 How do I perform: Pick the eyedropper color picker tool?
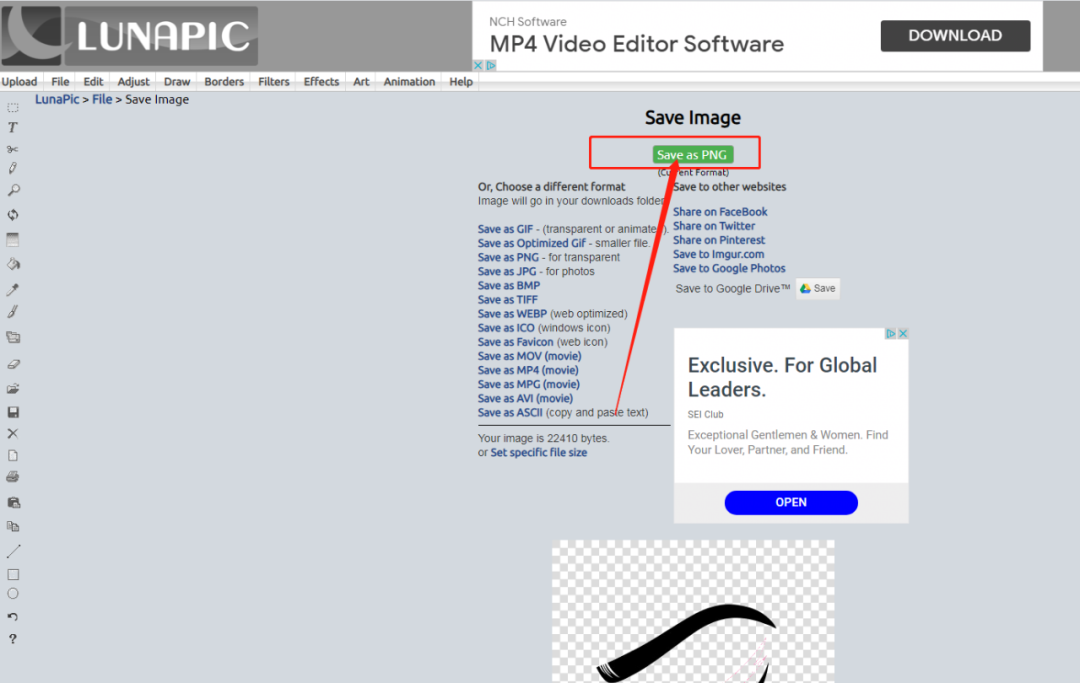click(x=12, y=289)
